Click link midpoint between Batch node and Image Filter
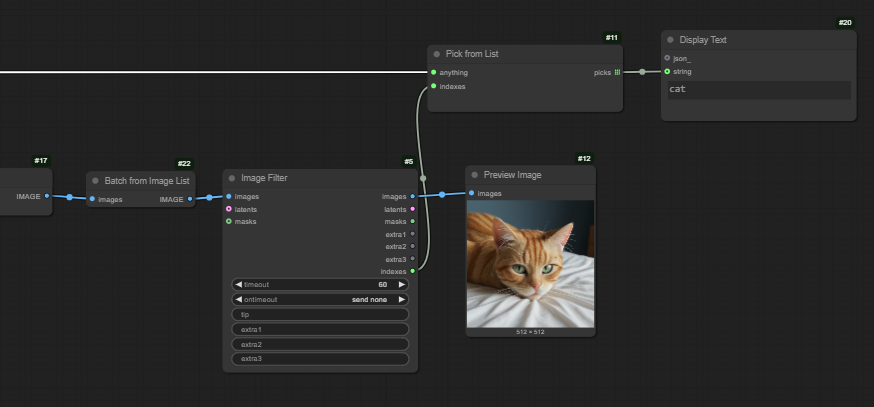This screenshot has height=407, width=874. pos(209,197)
